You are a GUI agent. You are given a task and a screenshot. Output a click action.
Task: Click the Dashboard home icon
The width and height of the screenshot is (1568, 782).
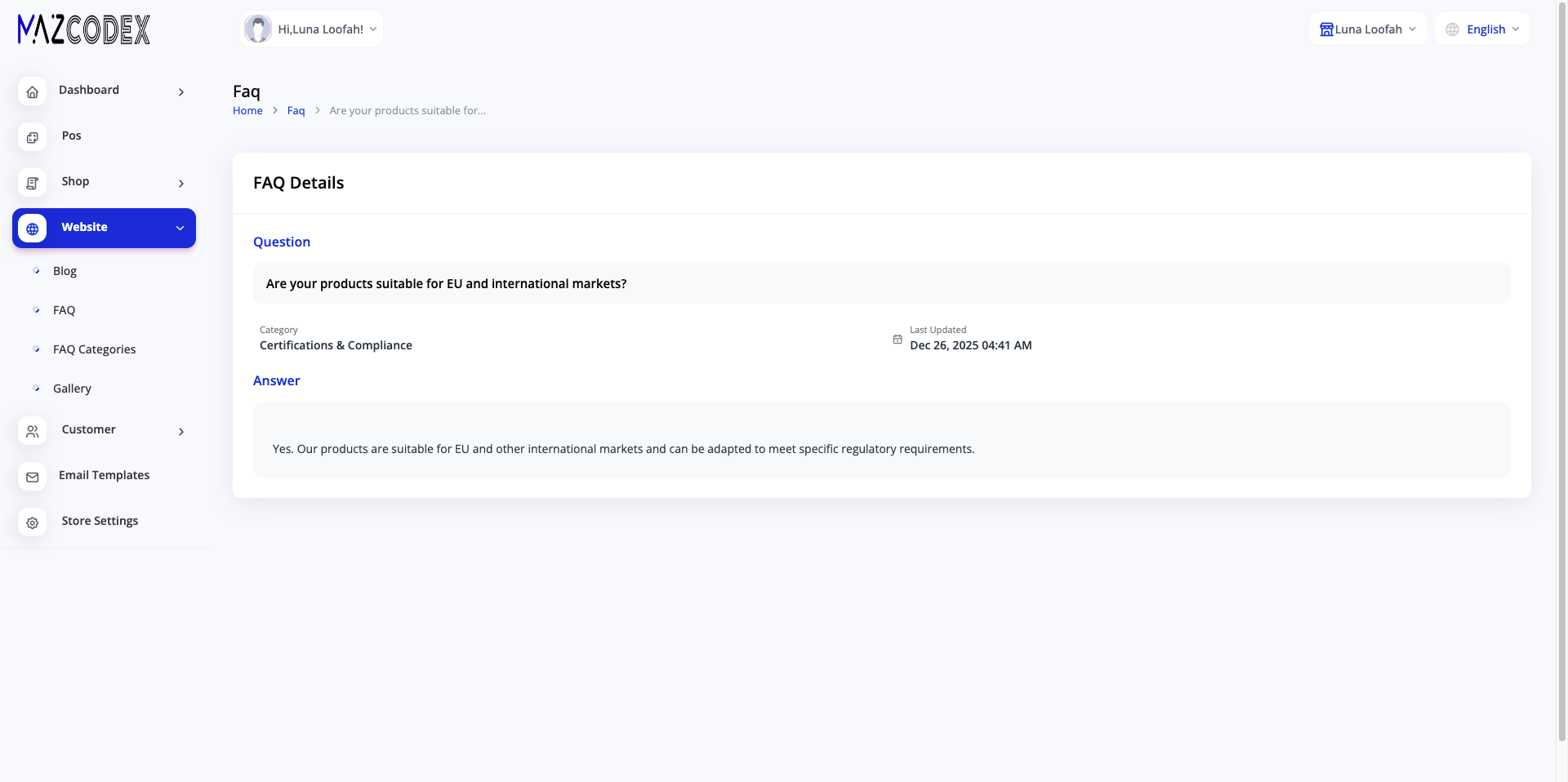point(32,91)
